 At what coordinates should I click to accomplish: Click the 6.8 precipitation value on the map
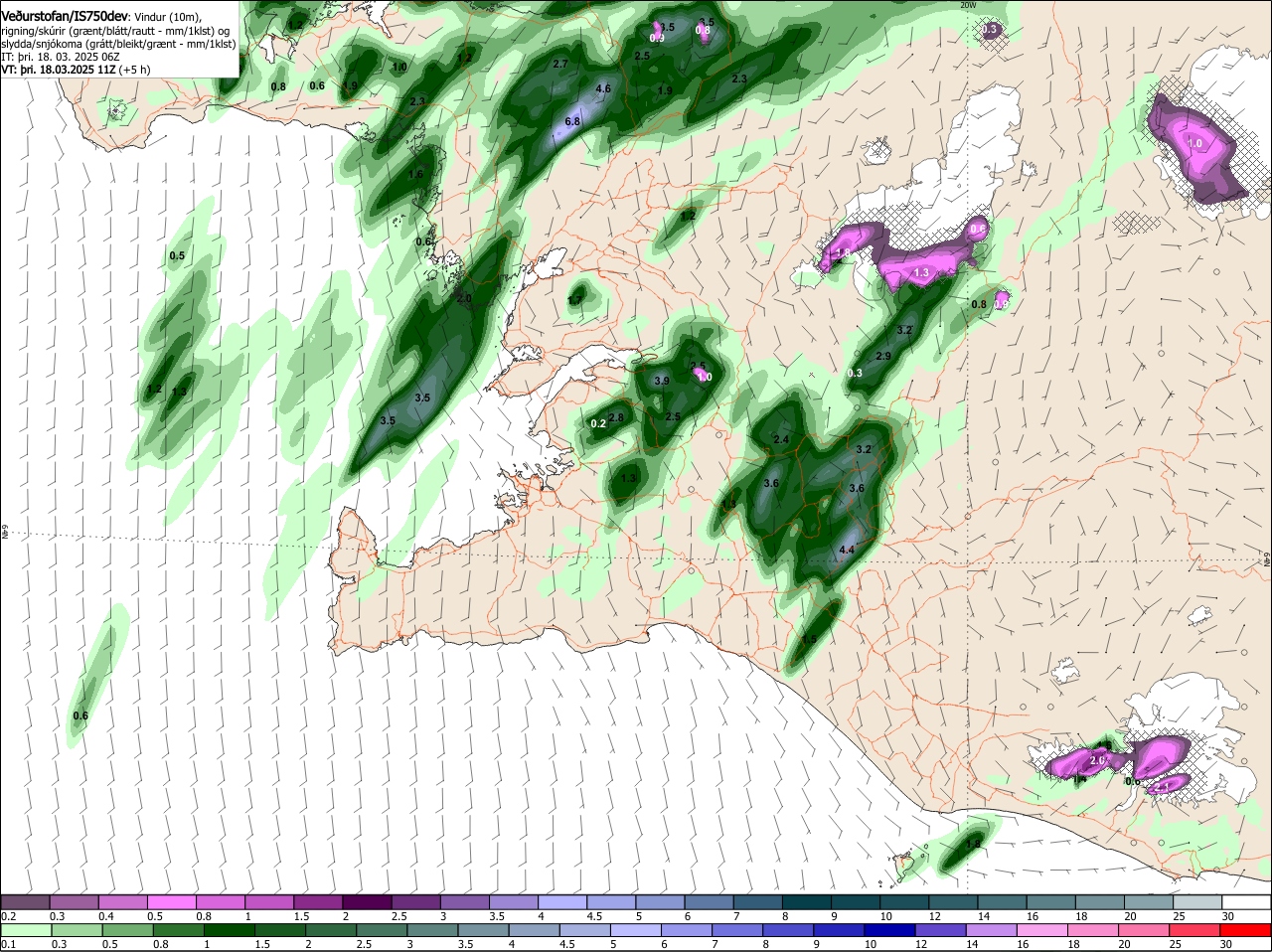coord(572,121)
